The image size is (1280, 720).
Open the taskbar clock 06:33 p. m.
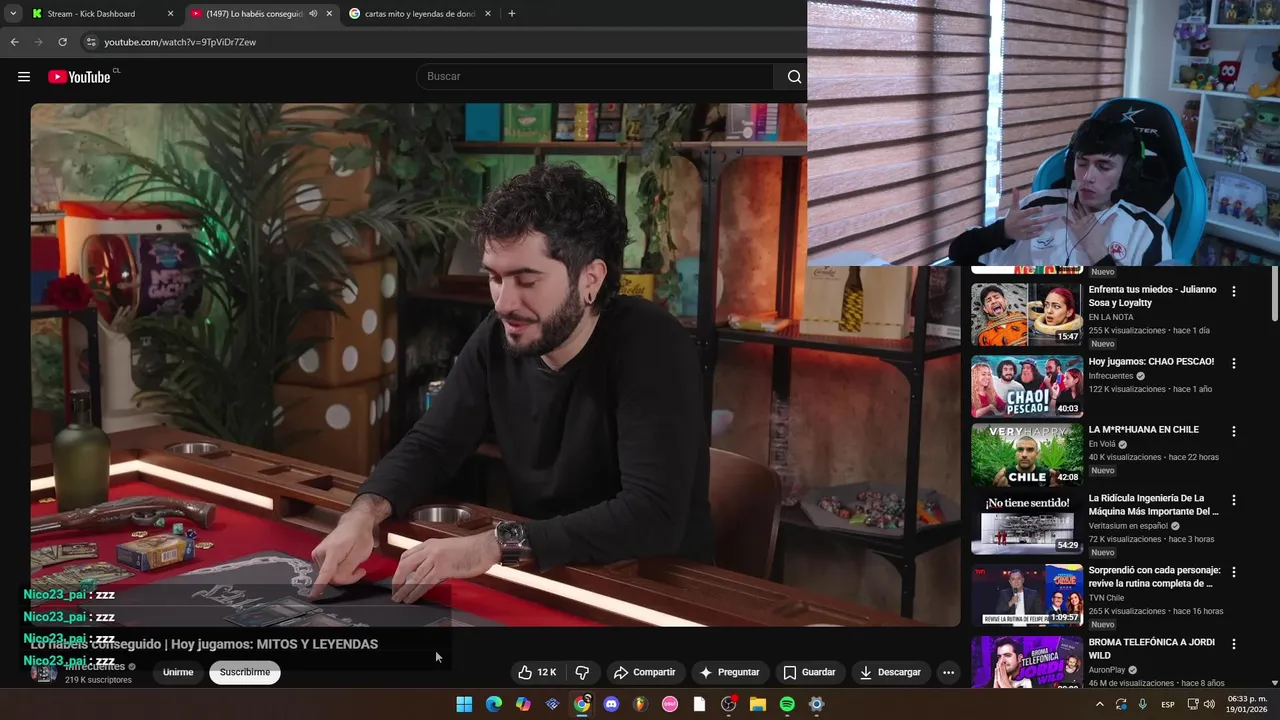tap(1247, 704)
